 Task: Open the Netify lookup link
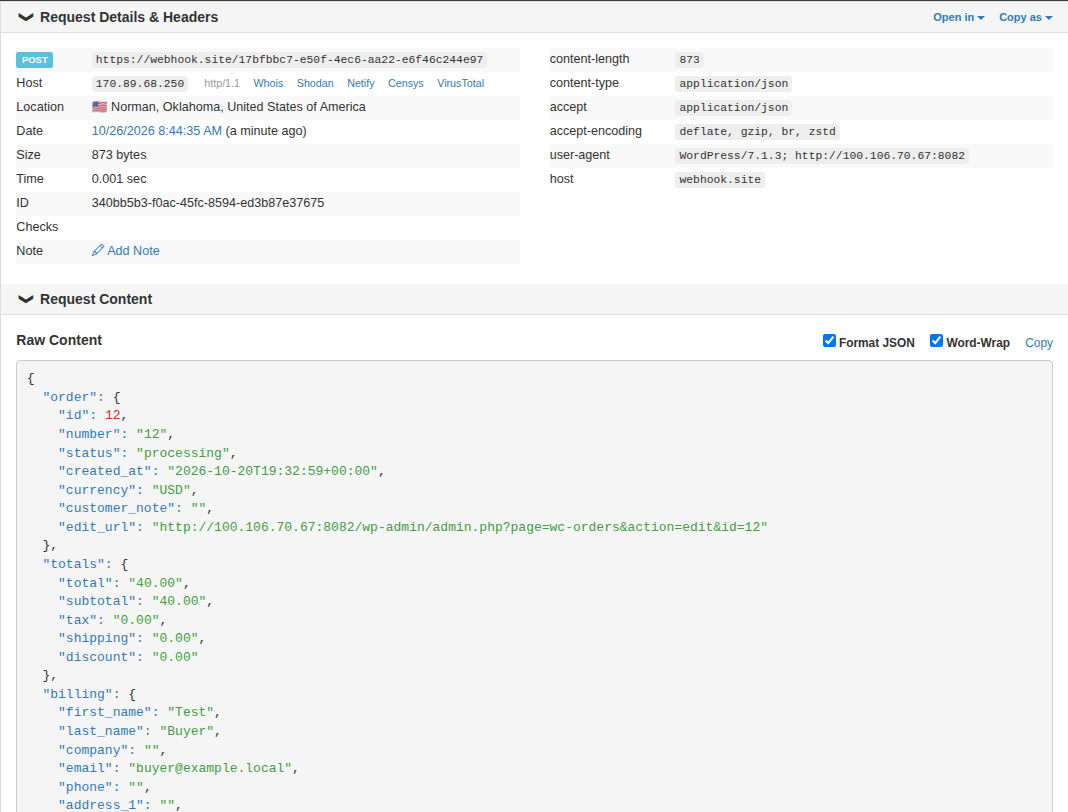click(x=361, y=83)
